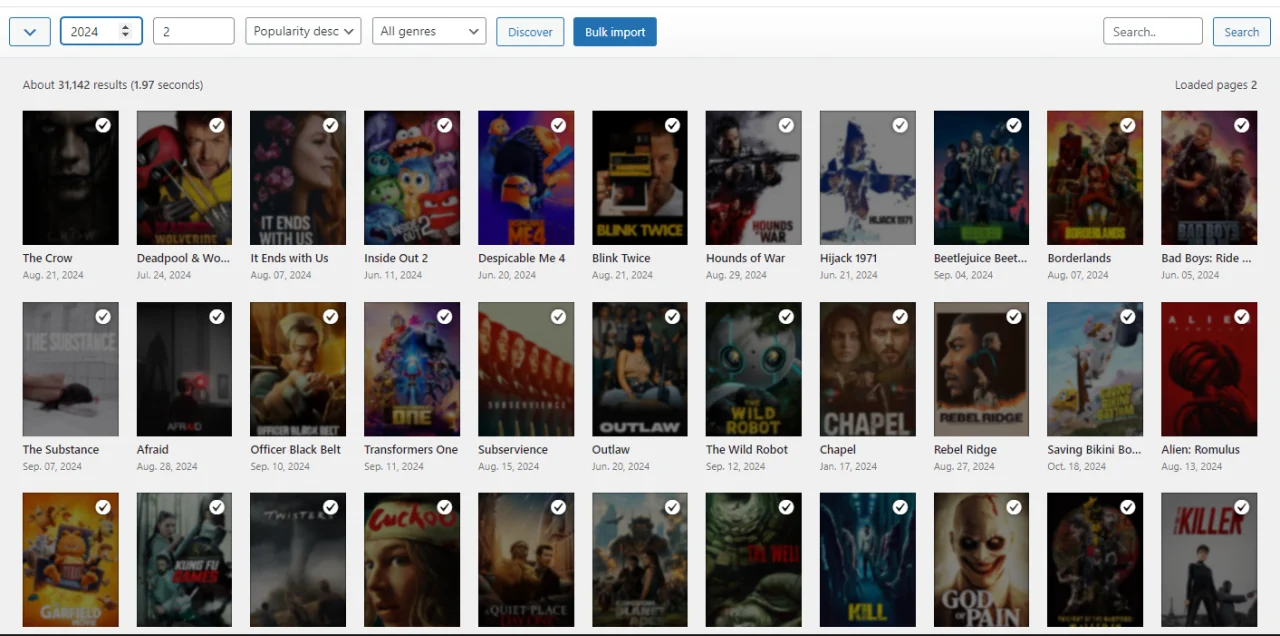This screenshot has height=636, width=1280.
Task: Deselect the God of Pain checkmark
Action: [1015, 507]
